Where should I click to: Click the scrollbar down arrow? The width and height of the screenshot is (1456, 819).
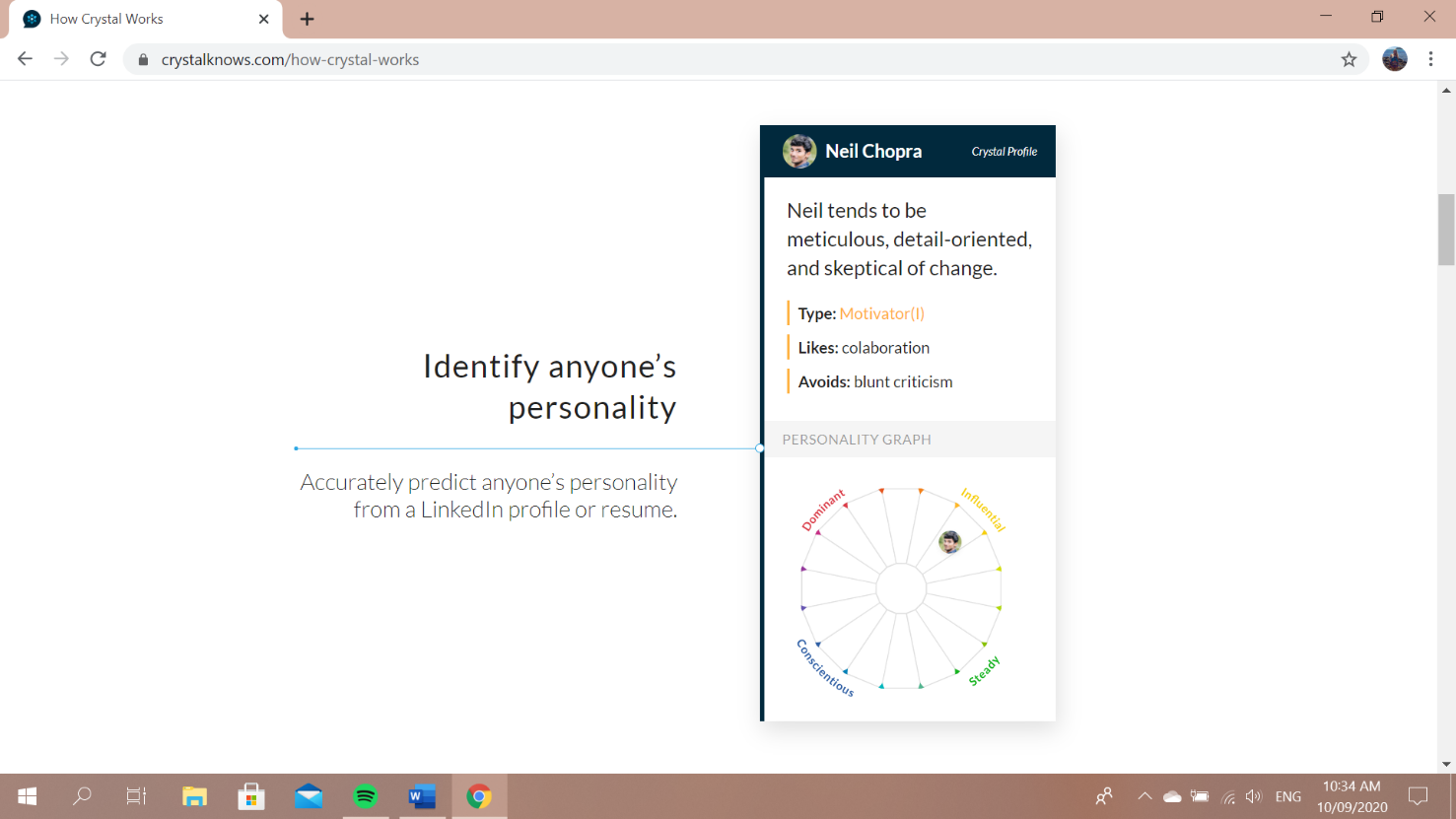[1446, 764]
